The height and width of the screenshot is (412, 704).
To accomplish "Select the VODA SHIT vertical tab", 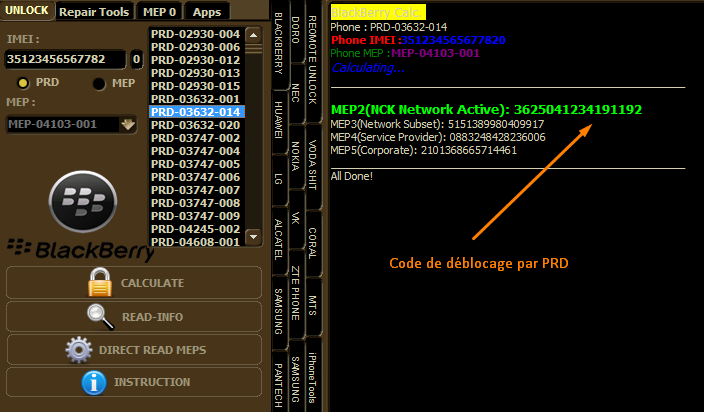I will (x=312, y=165).
